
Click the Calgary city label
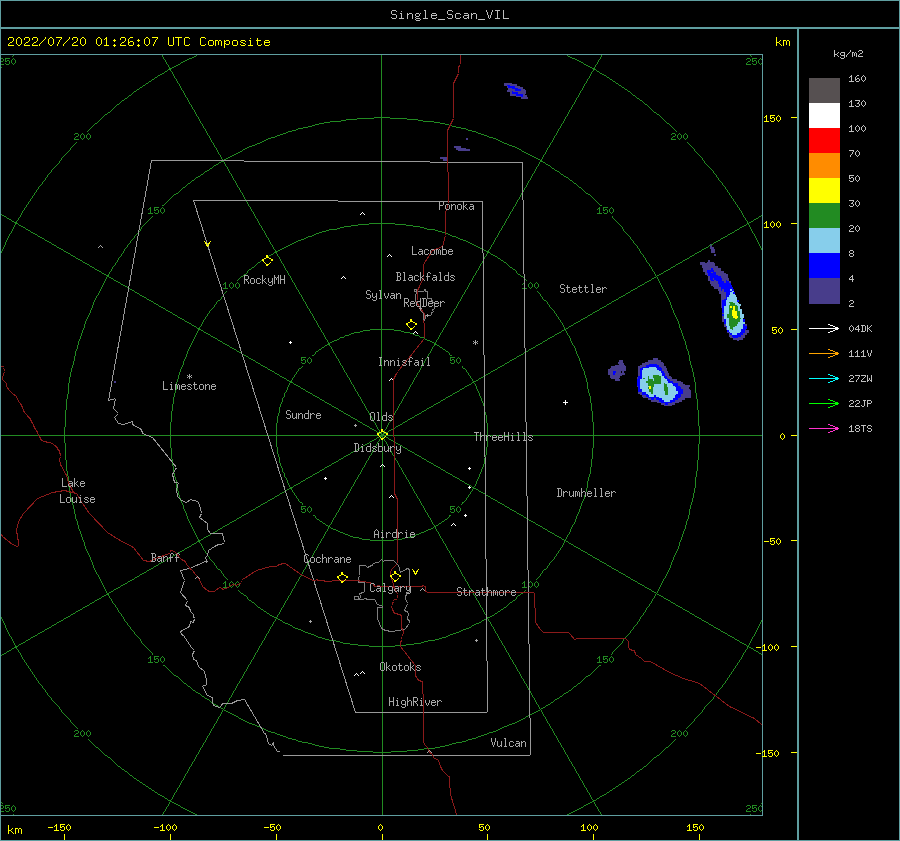pyautogui.click(x=390, y=588)
